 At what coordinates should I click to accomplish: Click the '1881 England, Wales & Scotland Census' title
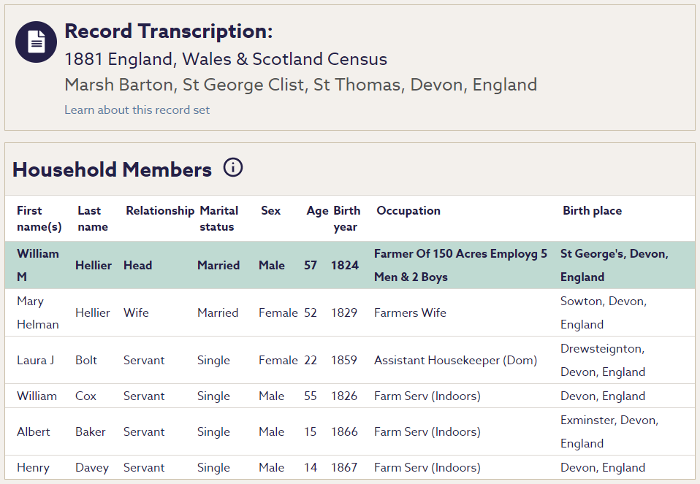point(225,59)
